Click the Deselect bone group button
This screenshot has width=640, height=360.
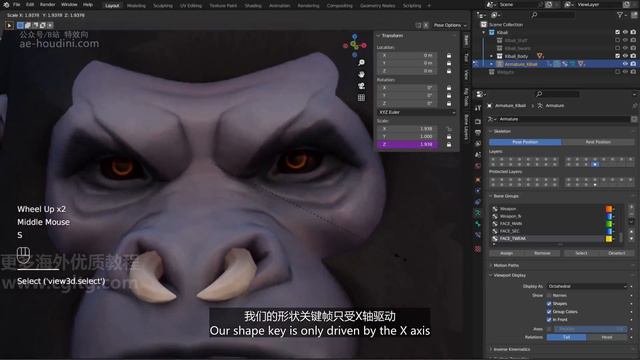(x=617, y=253)
